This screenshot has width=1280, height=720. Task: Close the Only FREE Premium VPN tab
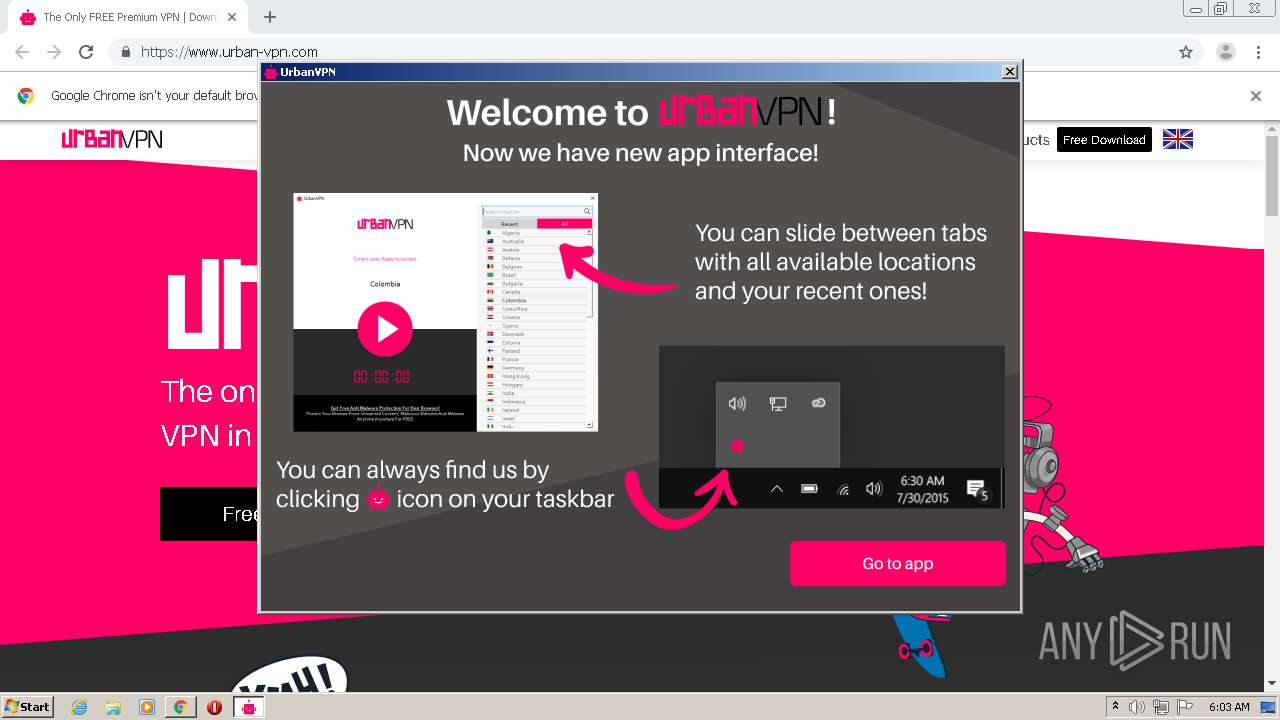point(232,17)
